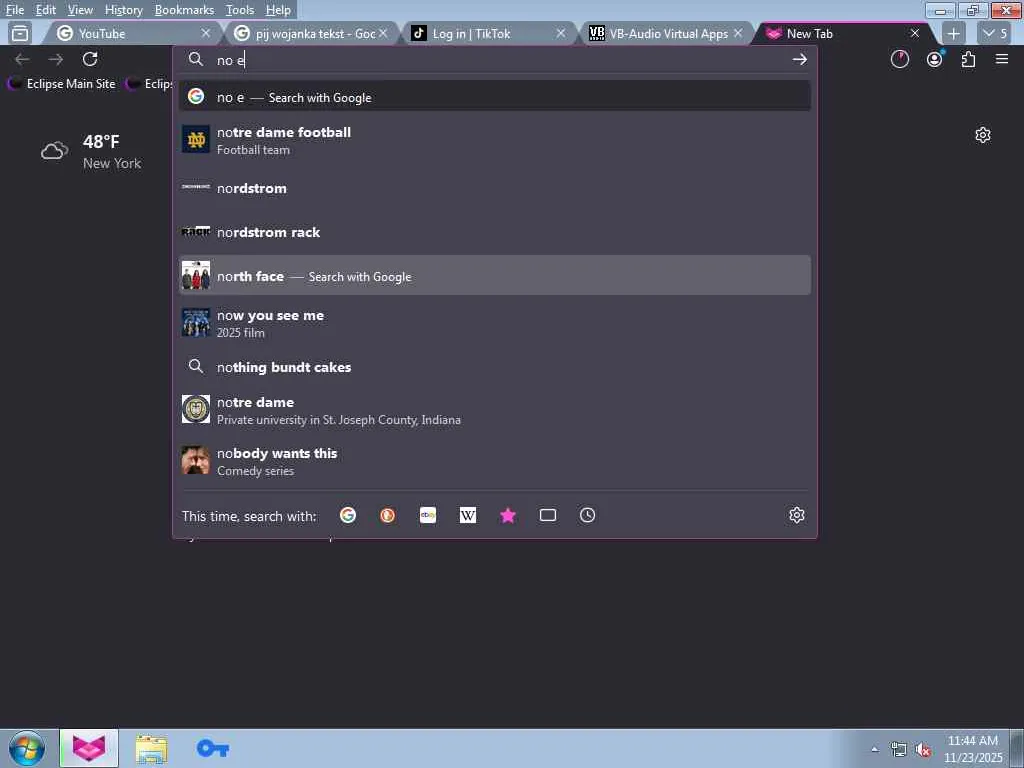
Task: Click the Notre Dame football logo thumbnail
Action: [x=196, y=139]
